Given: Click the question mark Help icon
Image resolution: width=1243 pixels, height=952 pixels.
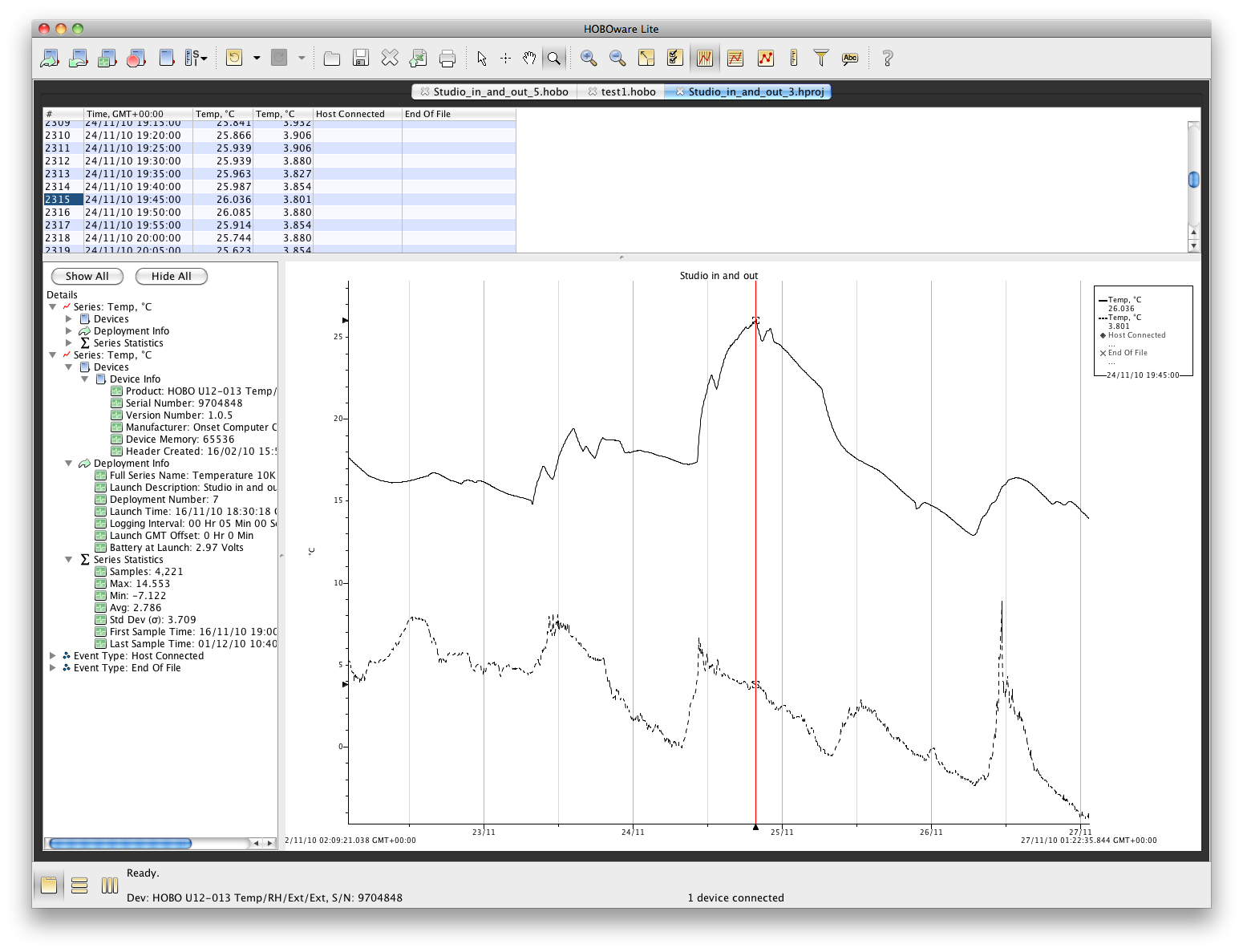Looking at the screenshot, I should pos(887,58).
